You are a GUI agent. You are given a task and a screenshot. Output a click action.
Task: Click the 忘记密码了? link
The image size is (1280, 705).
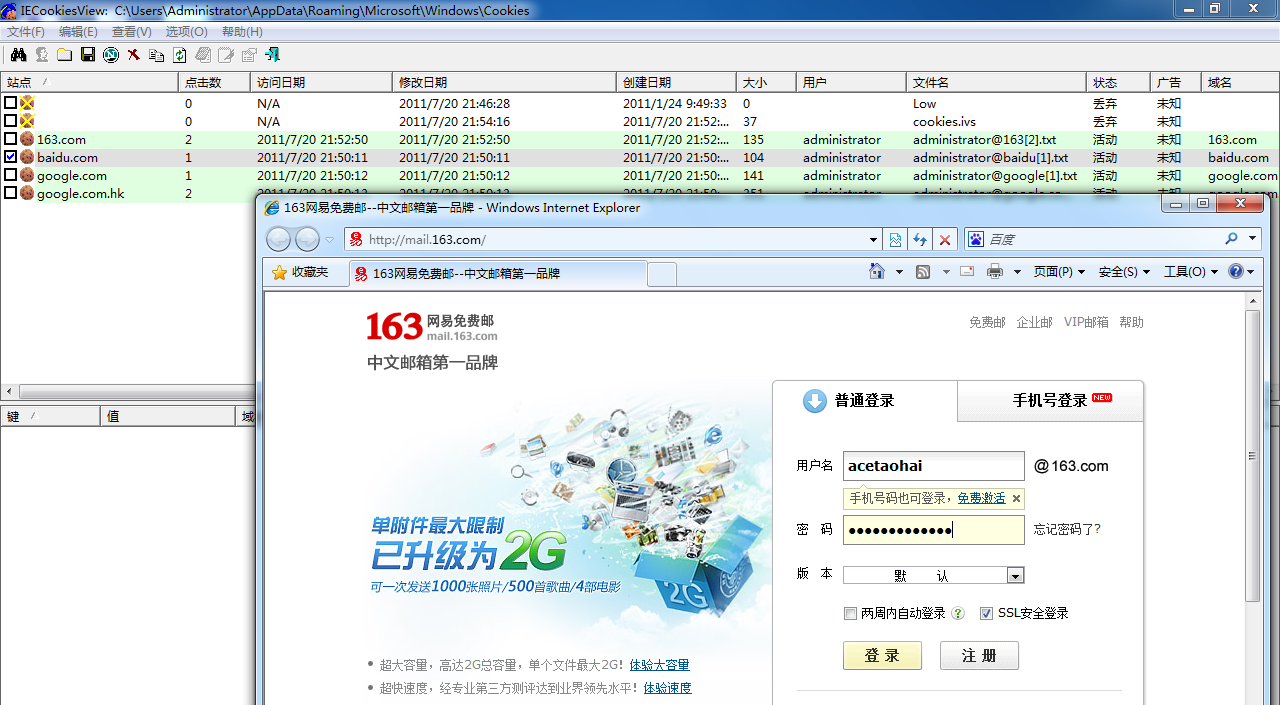pyautogui.click(x=1067, y=529)
